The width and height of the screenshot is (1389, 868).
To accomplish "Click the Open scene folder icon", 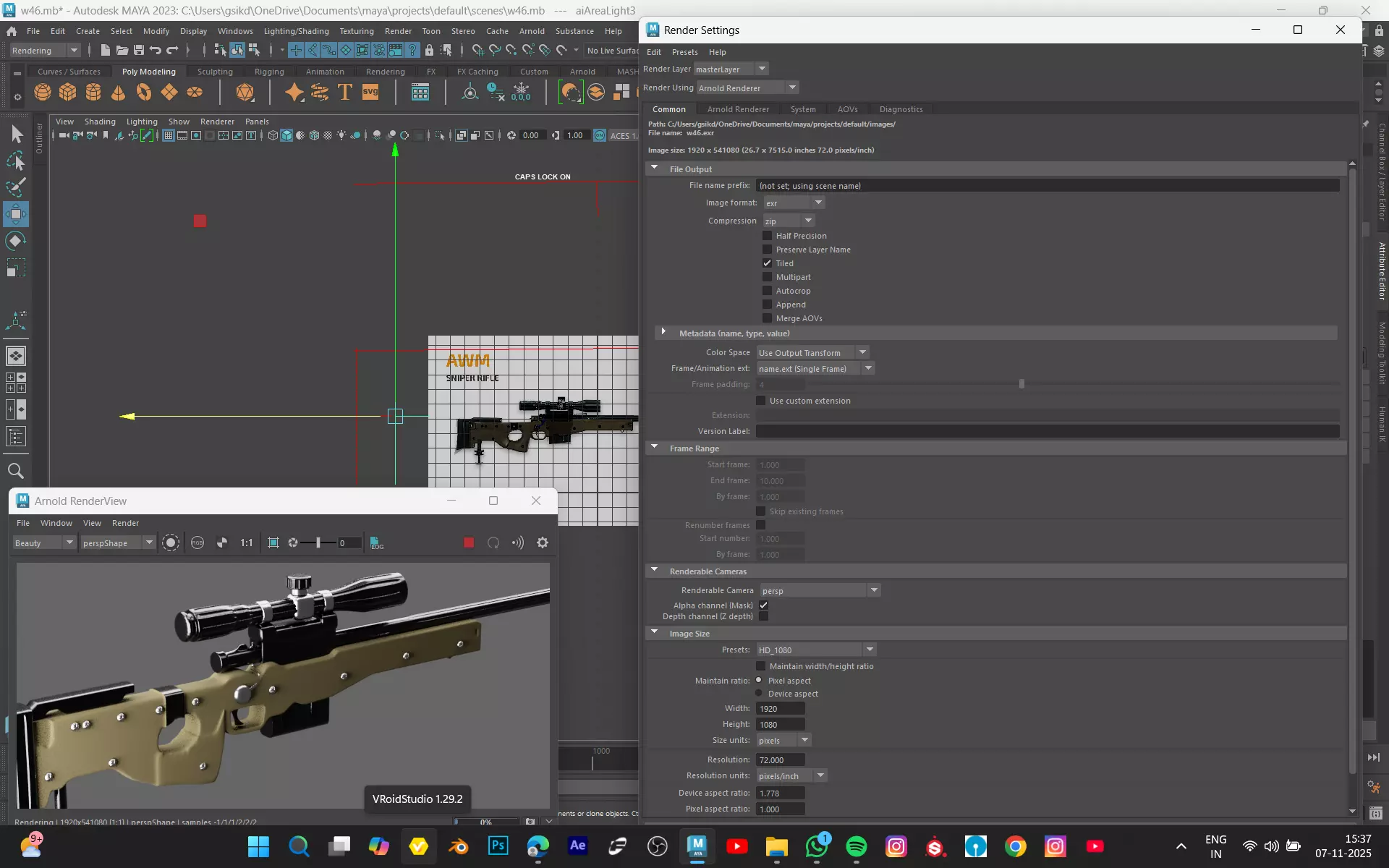I will (x=122, y=50).
